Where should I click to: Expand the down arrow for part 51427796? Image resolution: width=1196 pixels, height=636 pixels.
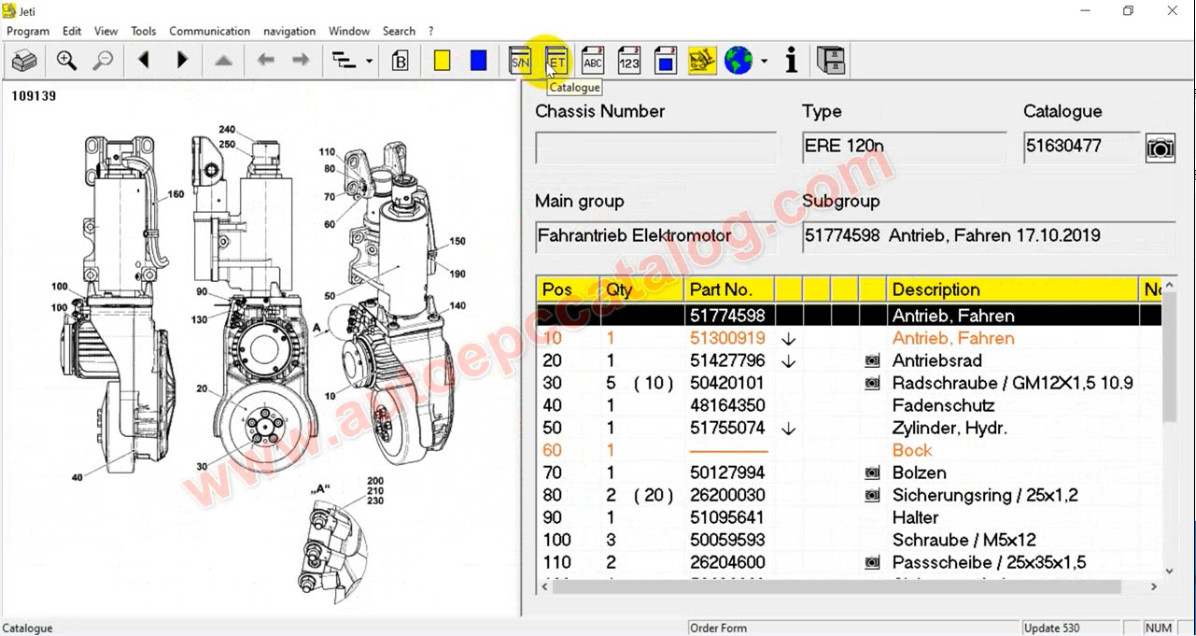coord(789,361)
